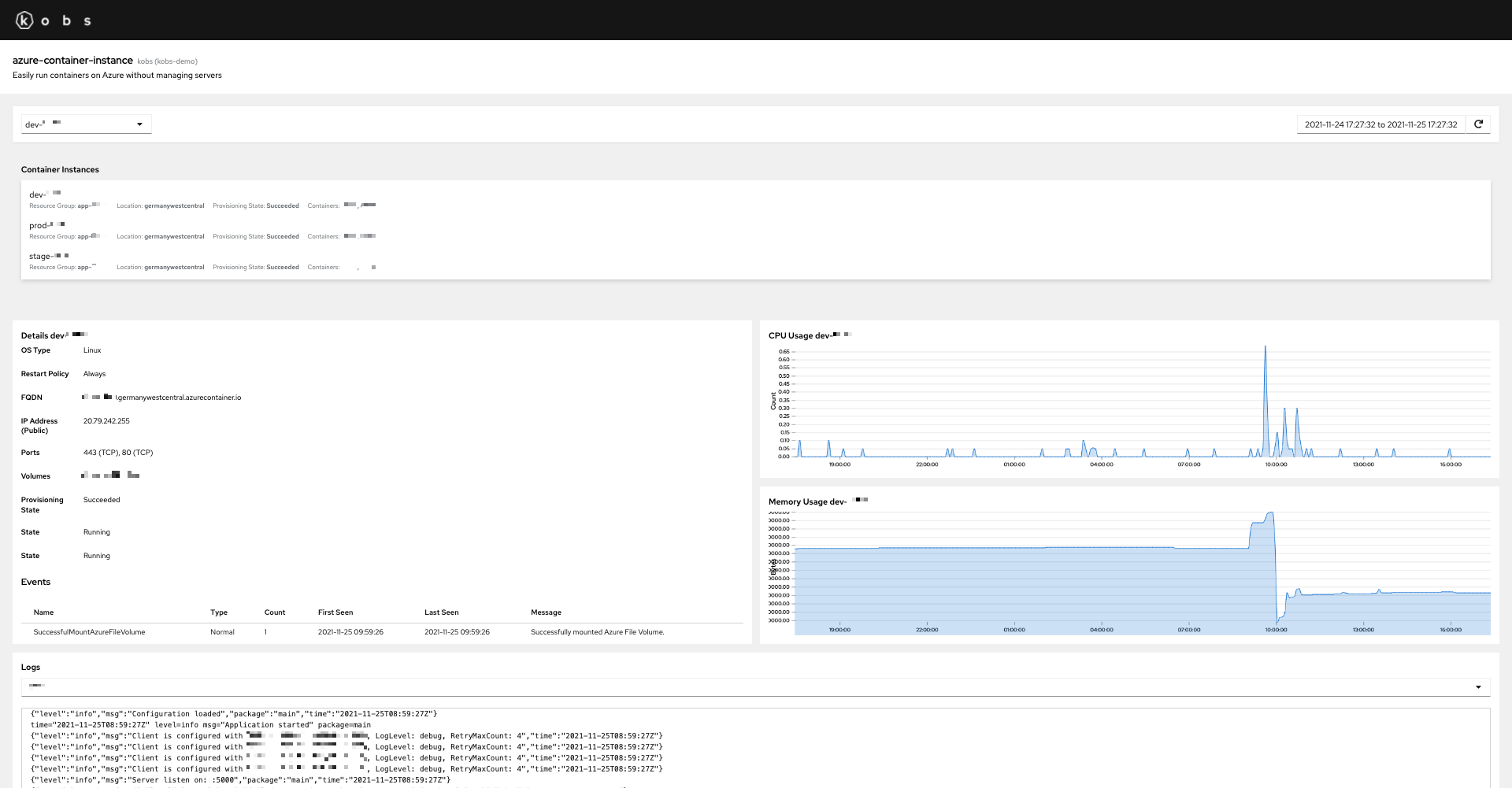Viewport: 1512px width, 788px height.
Task: Refresh the time range with reload icon
Action: tap(1478, 124)
